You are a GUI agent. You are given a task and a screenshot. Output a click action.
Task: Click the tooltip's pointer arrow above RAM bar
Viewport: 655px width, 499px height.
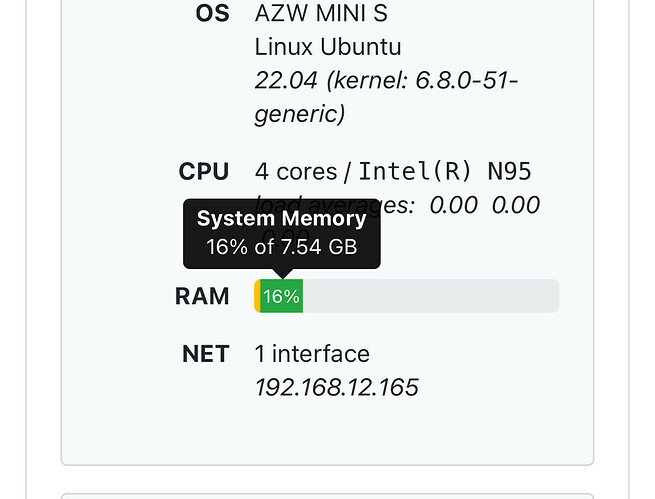click(282, 273)
